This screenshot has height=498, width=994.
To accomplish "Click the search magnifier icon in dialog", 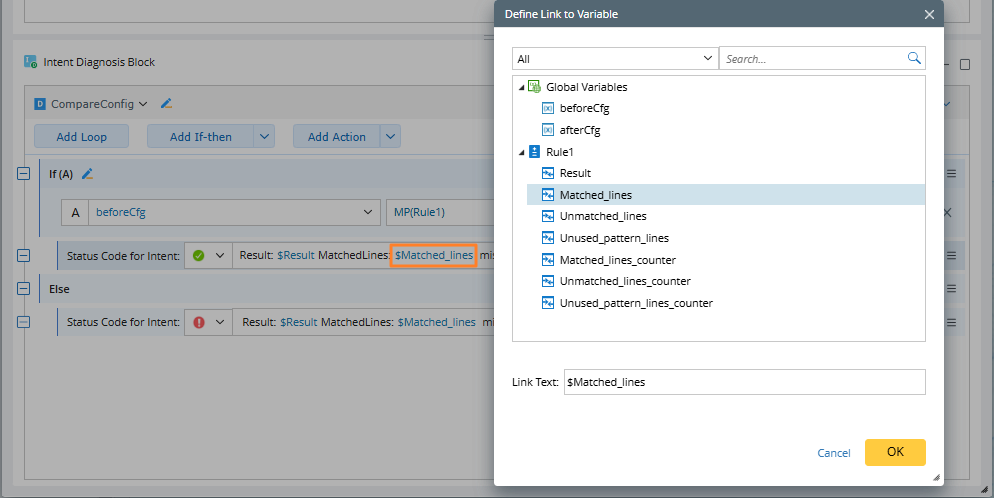I will click(913, 59).
